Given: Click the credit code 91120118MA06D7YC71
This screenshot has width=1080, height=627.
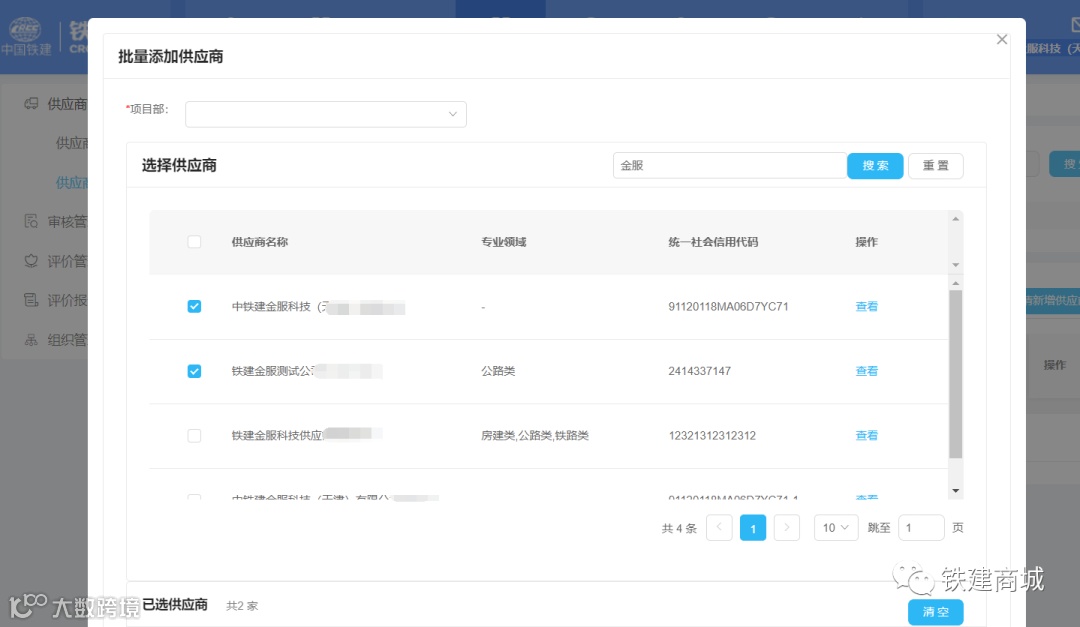Looking at the screenshot, I should point(728,307).
